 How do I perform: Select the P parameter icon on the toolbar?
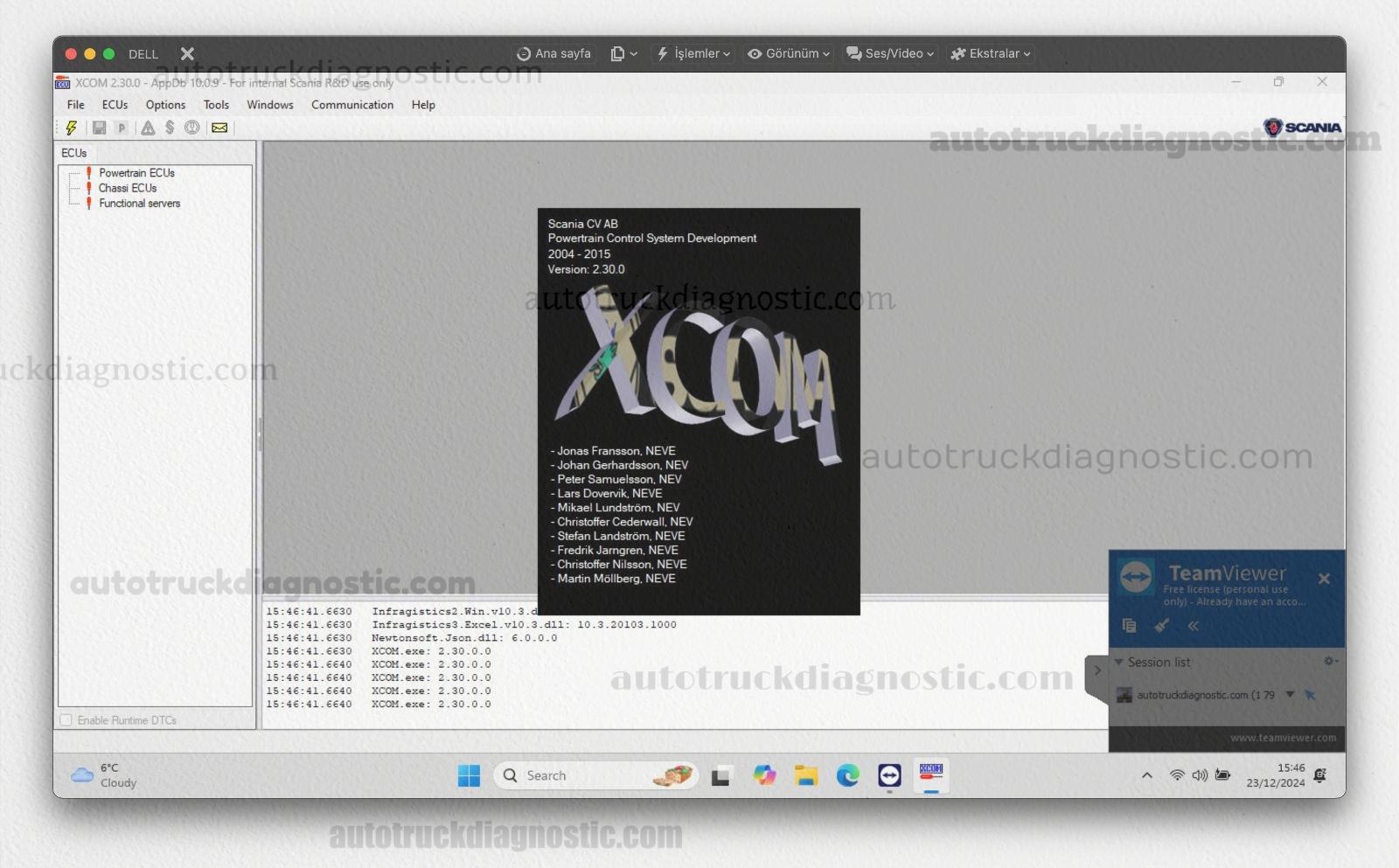click(x=122, y=128)
